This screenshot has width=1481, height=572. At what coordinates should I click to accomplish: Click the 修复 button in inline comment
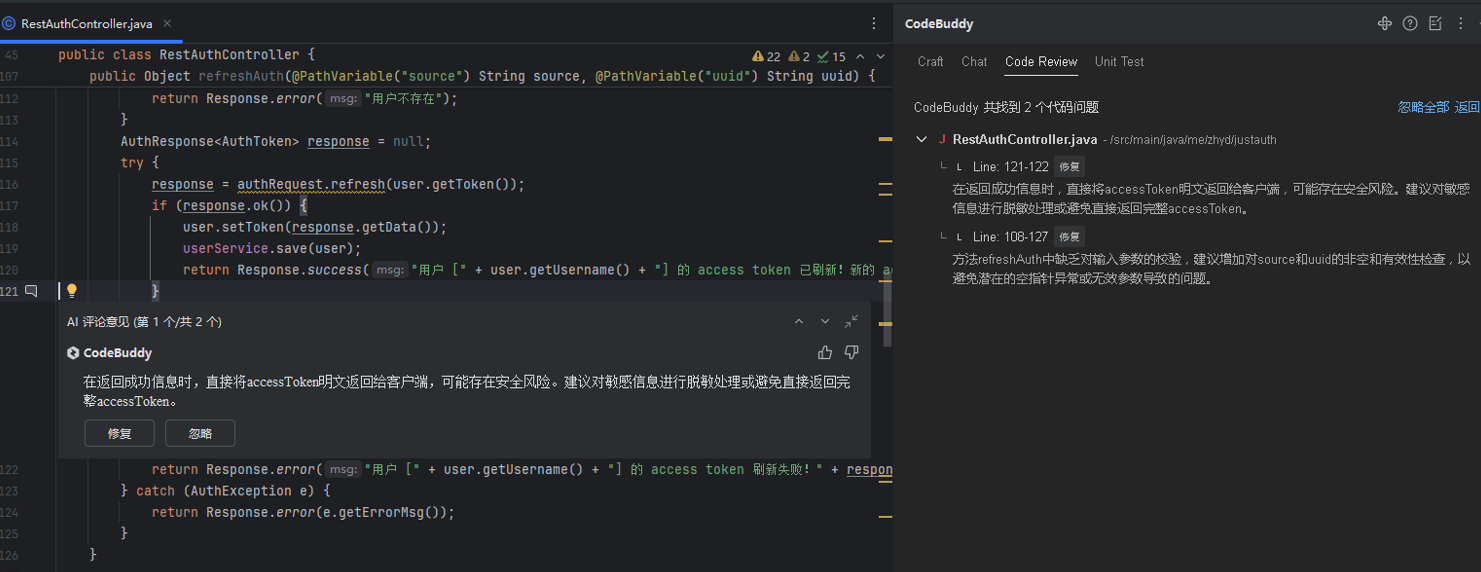120,433
